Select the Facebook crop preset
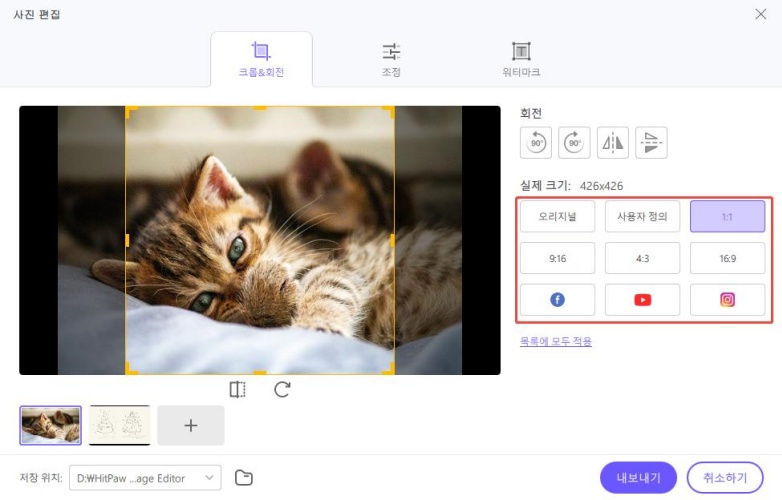 pyautogui.click(x=557, y=300)
